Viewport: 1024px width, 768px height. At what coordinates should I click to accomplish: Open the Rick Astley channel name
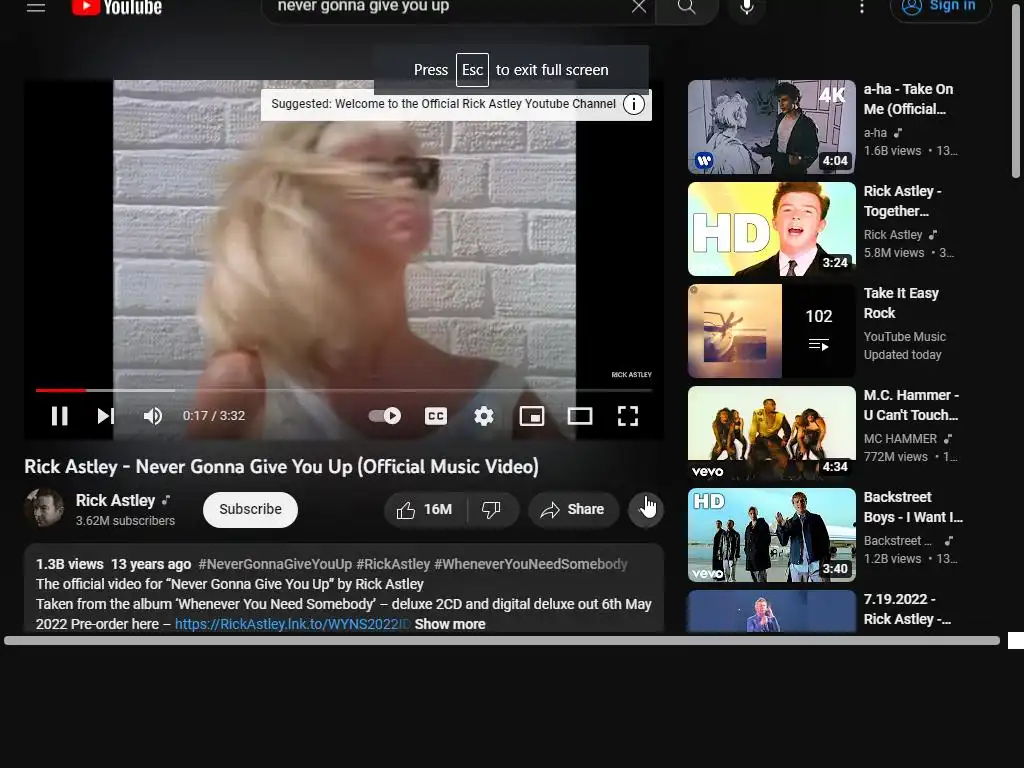pyautogui.click(x=116, y=500)
